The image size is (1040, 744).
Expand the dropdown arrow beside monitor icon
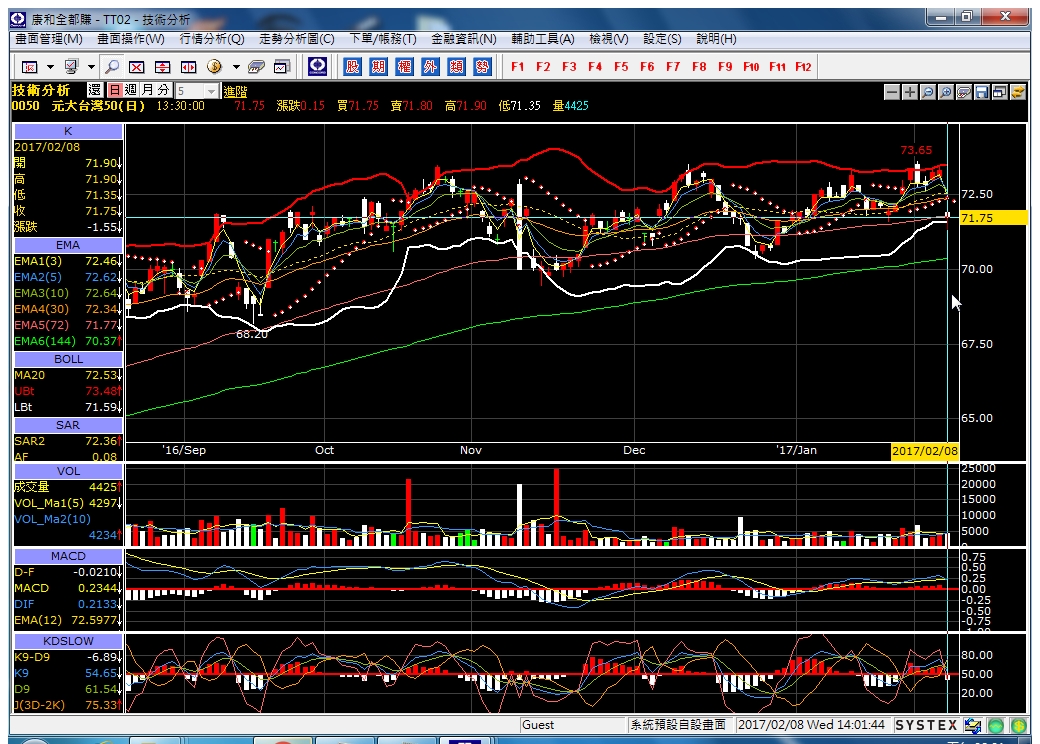point(91,67)
